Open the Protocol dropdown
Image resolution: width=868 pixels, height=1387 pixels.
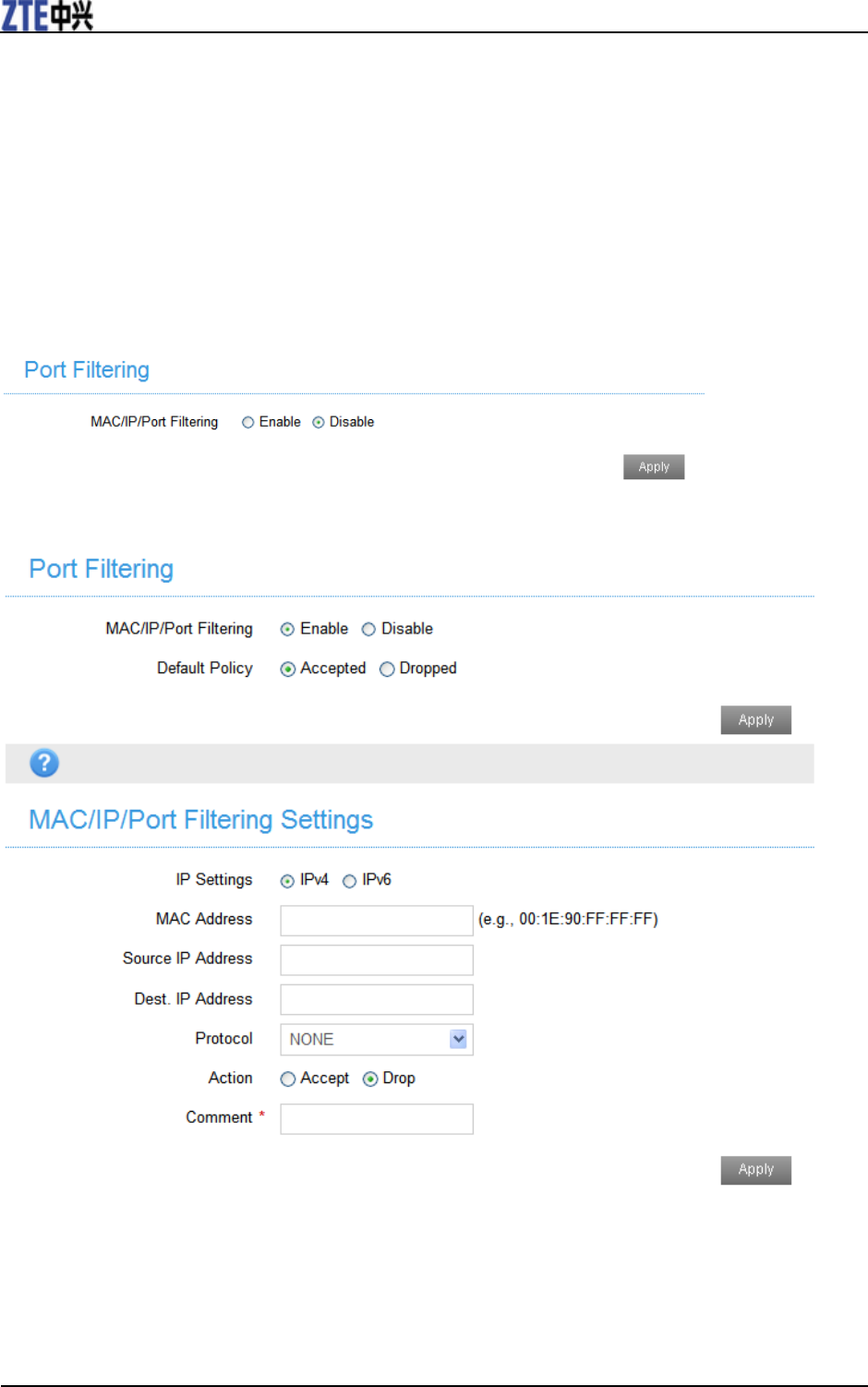pyautogui.click(x=377, y=1040)
